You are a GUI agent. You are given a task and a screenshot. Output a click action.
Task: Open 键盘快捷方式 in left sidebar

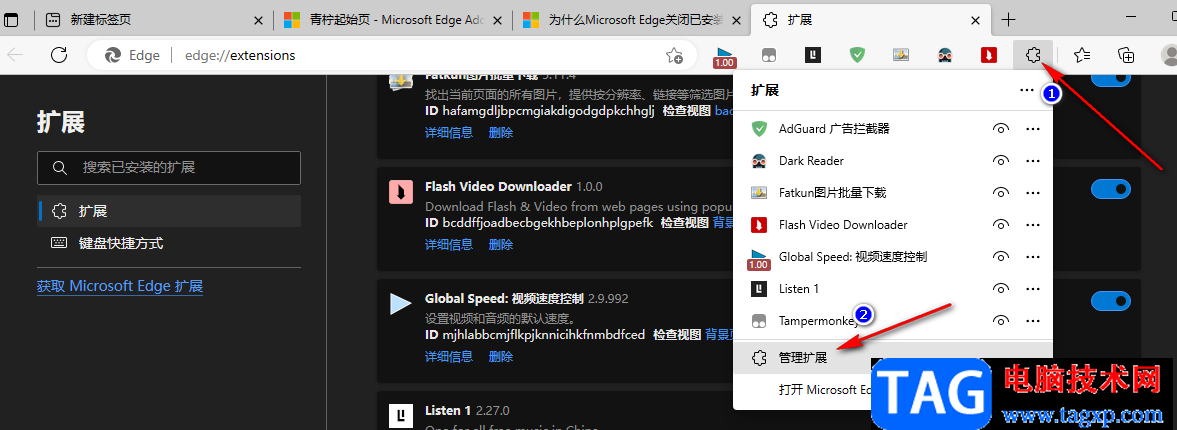[x=169, y=243]
